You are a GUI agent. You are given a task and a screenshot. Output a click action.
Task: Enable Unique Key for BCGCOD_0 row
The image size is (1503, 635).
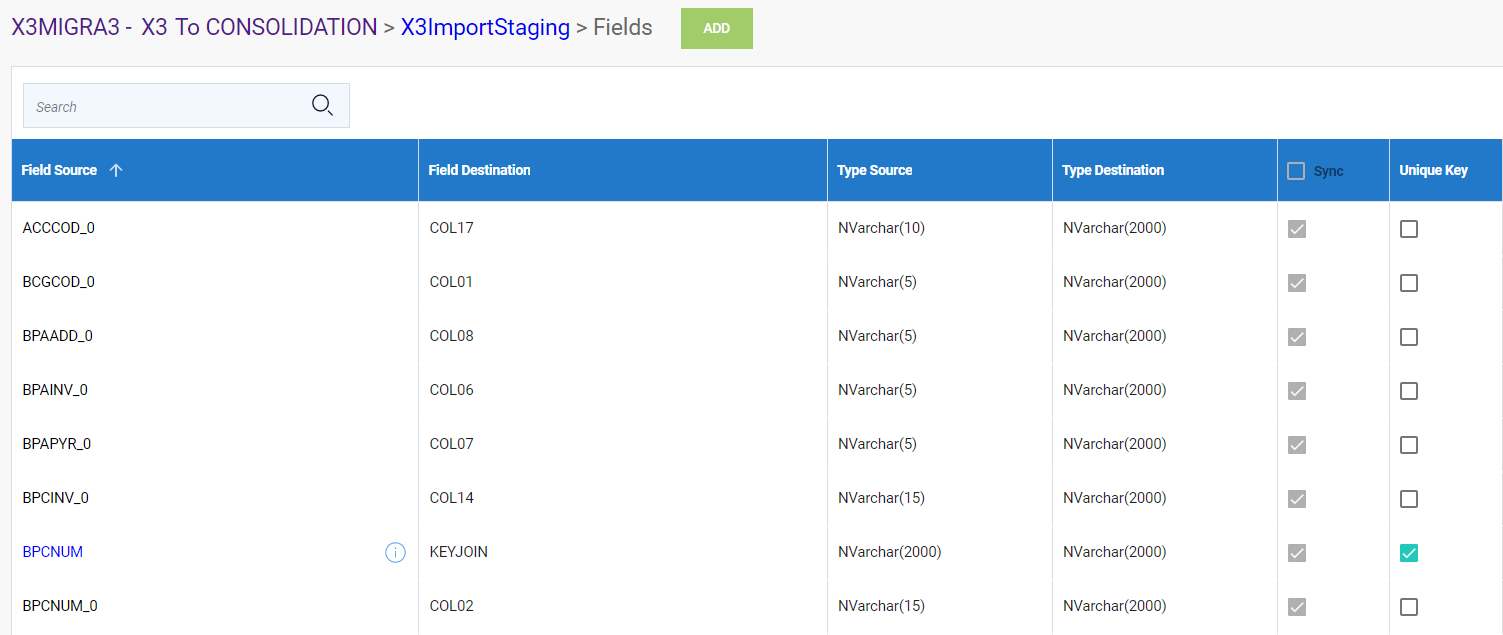point(1409,283)
